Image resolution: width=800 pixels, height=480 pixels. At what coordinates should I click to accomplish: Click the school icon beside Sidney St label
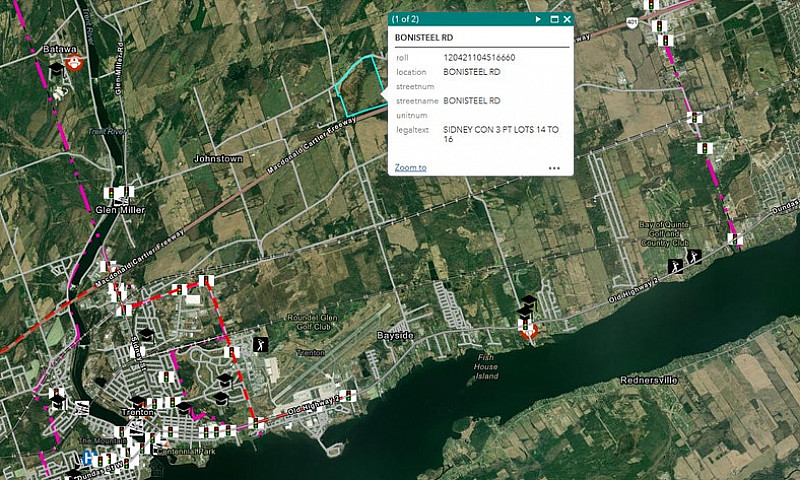click(x=147, y=335)
